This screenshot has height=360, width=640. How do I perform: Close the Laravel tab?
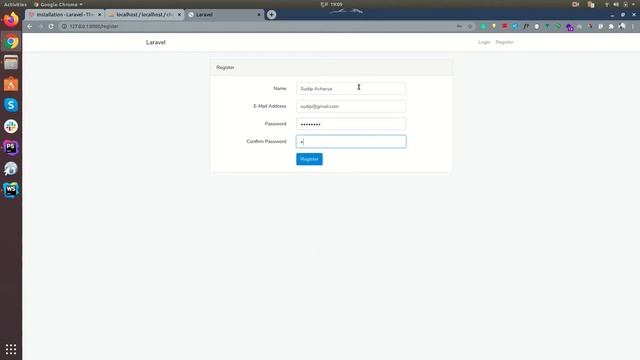259,15
